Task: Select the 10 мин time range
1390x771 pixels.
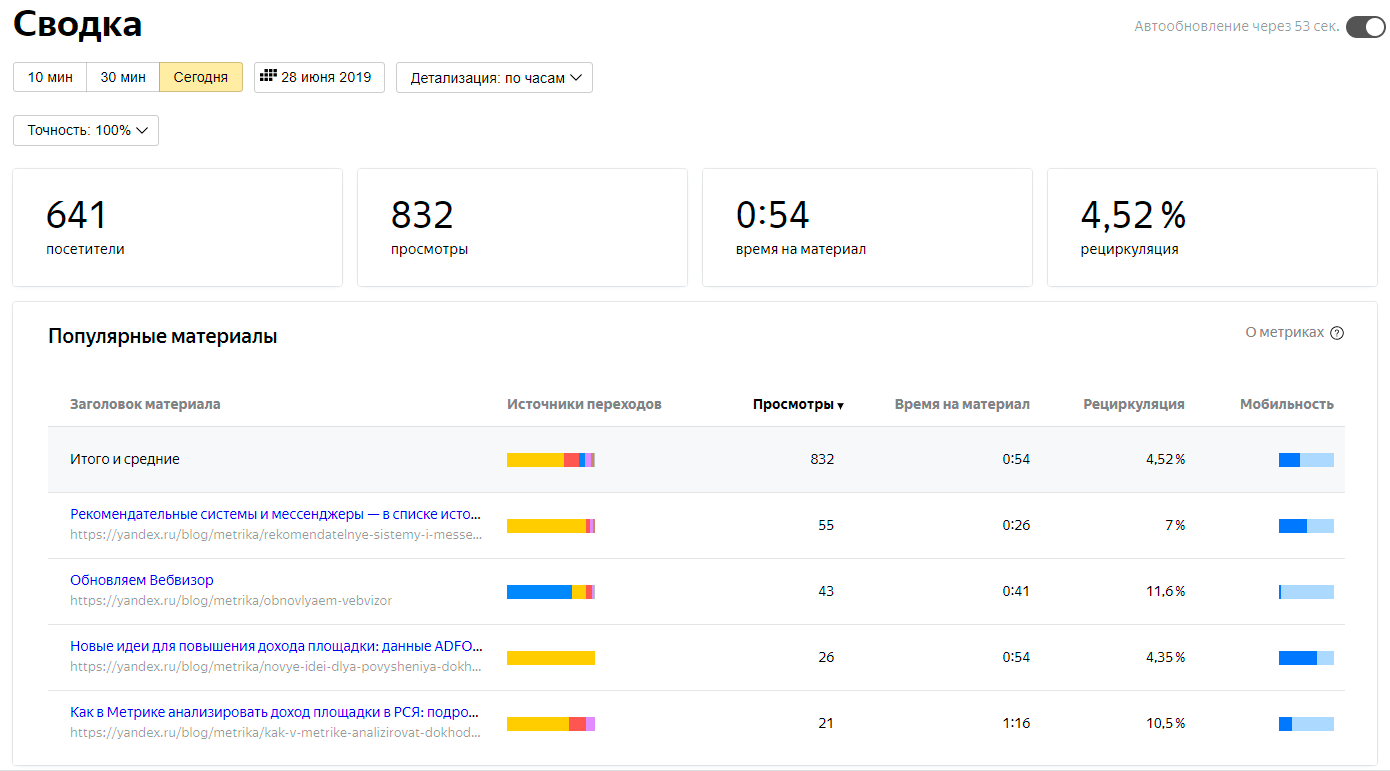Action: [x=50, y=77]
